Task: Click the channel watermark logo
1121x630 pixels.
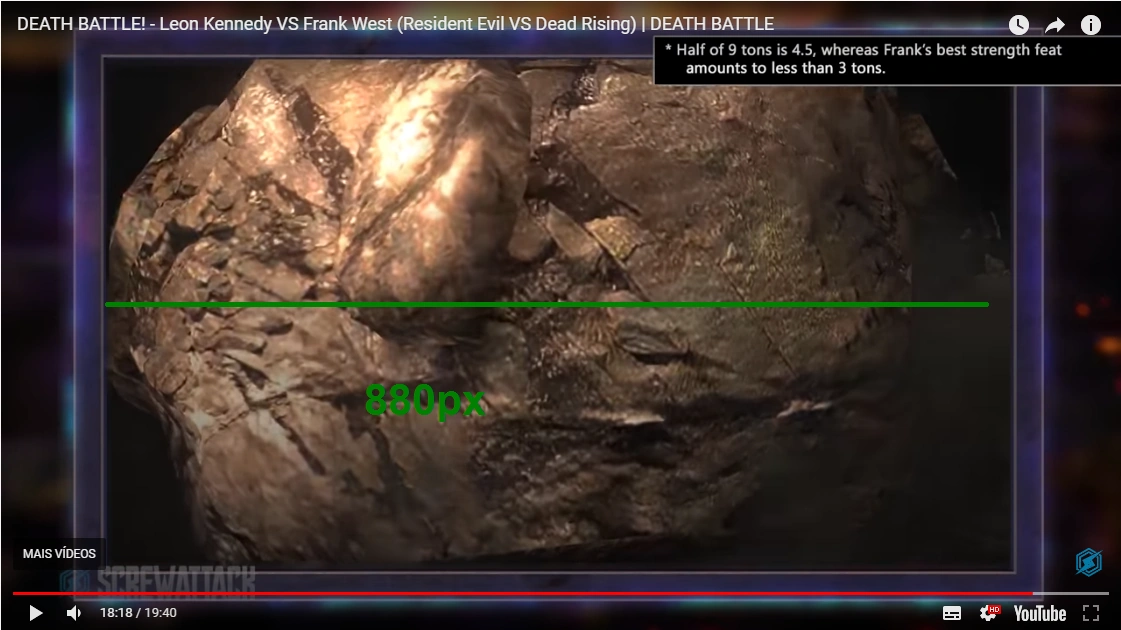Action: 1089,561
